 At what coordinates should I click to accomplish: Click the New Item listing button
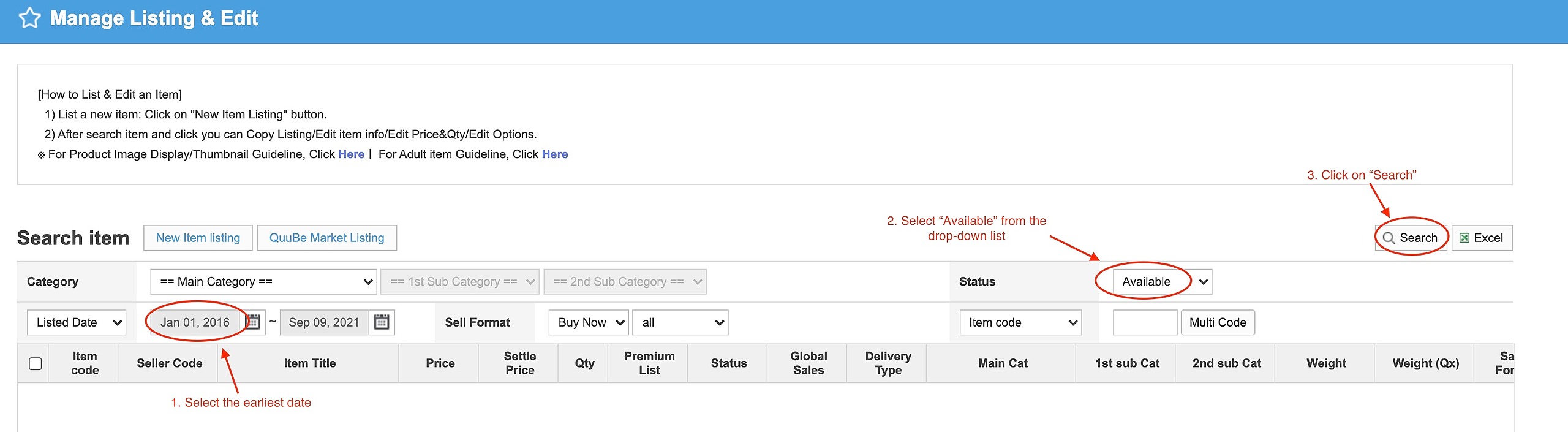(x=198, y=238)
